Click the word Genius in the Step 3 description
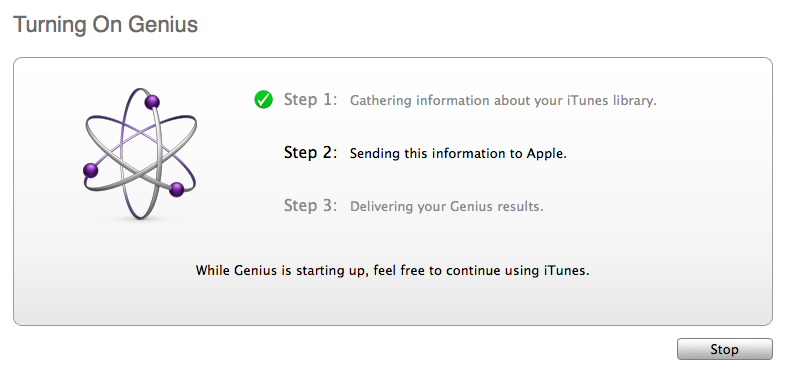 (x=437, y=207)
